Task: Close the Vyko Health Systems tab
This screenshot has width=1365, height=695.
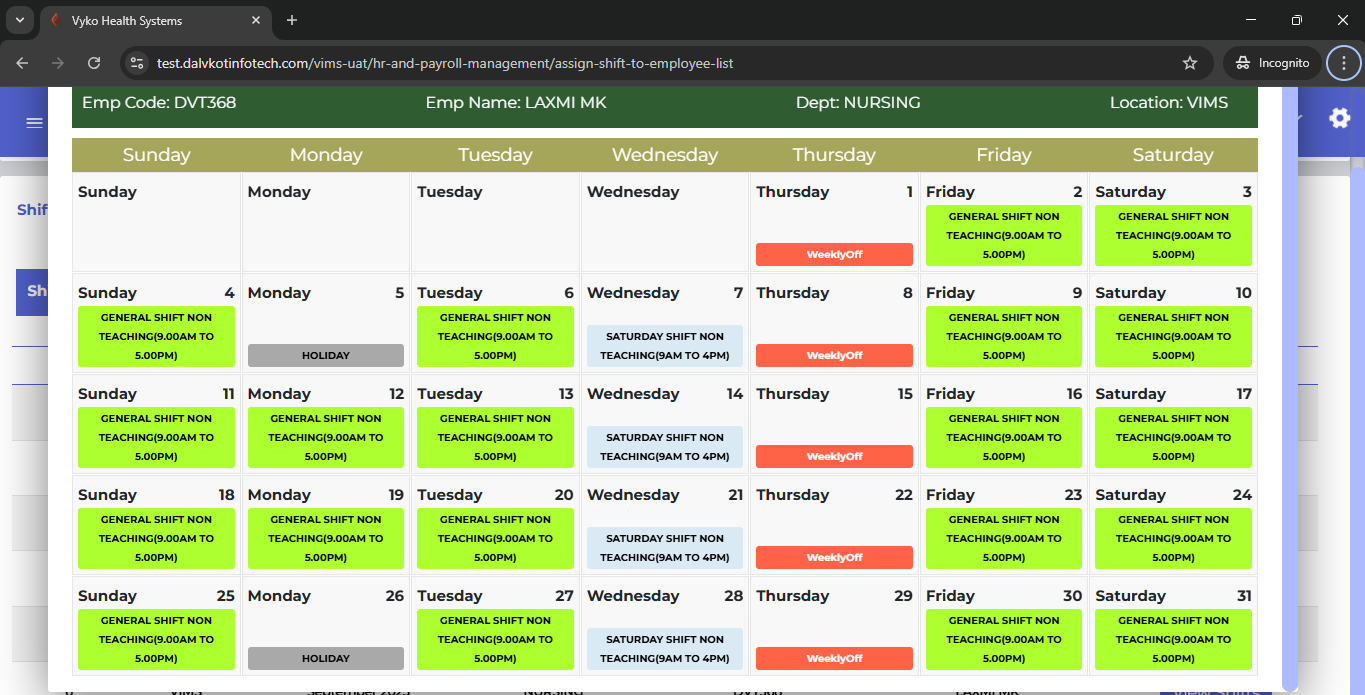Action: [x=257, y=20]
